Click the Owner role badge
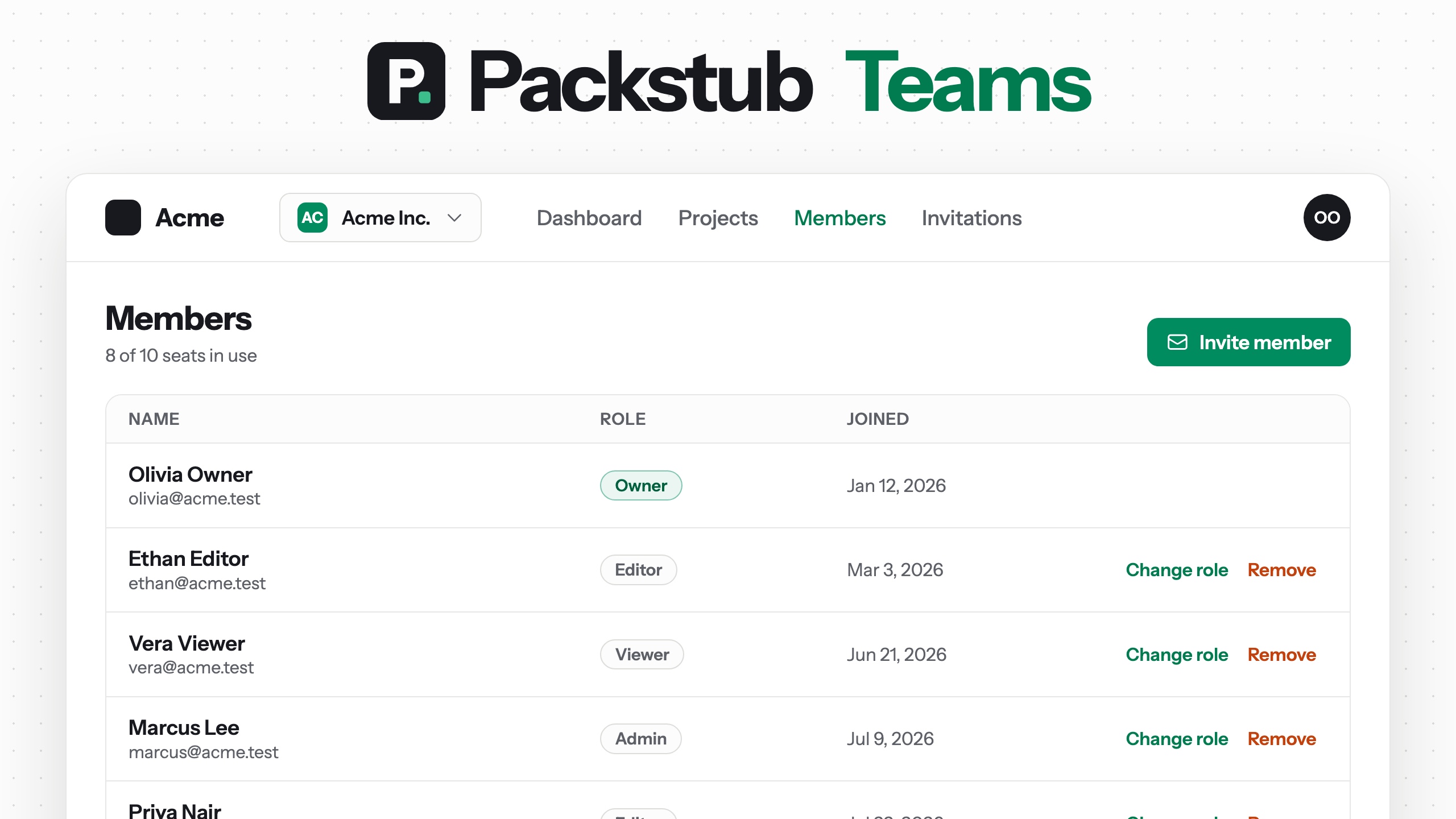The image size is (1456, 819). click(641, 485)
